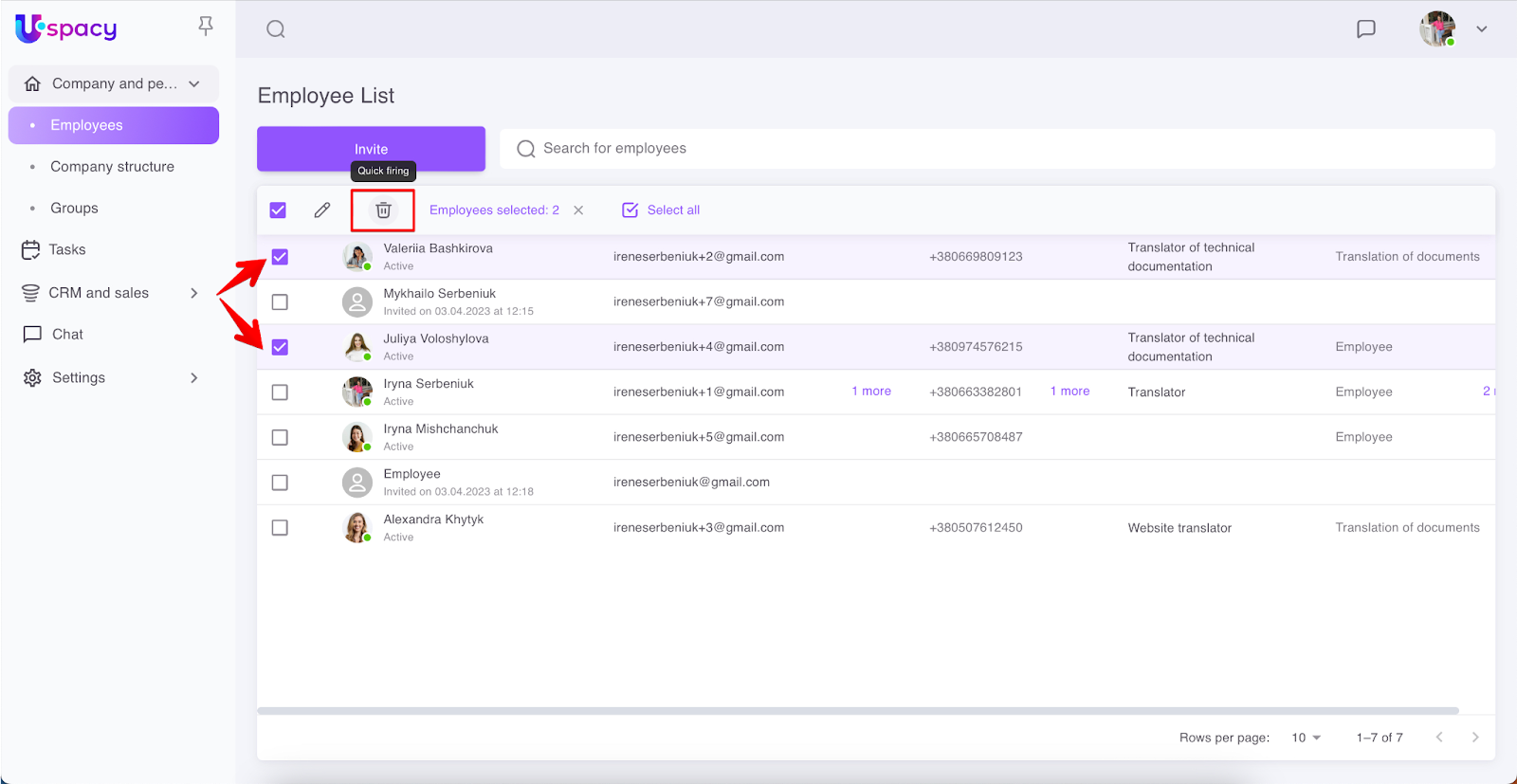Open the Company structure menu item

click(x=112, y=167)
